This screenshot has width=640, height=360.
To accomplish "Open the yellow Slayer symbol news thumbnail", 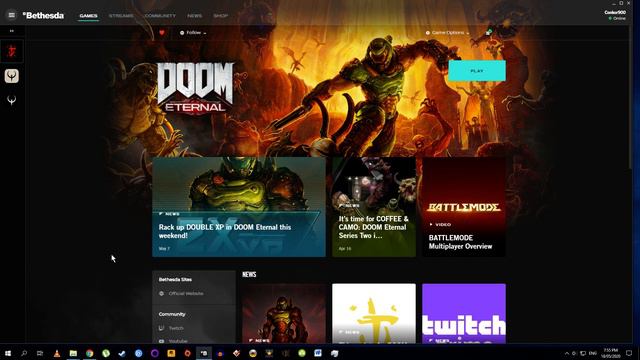I will 374,313.
